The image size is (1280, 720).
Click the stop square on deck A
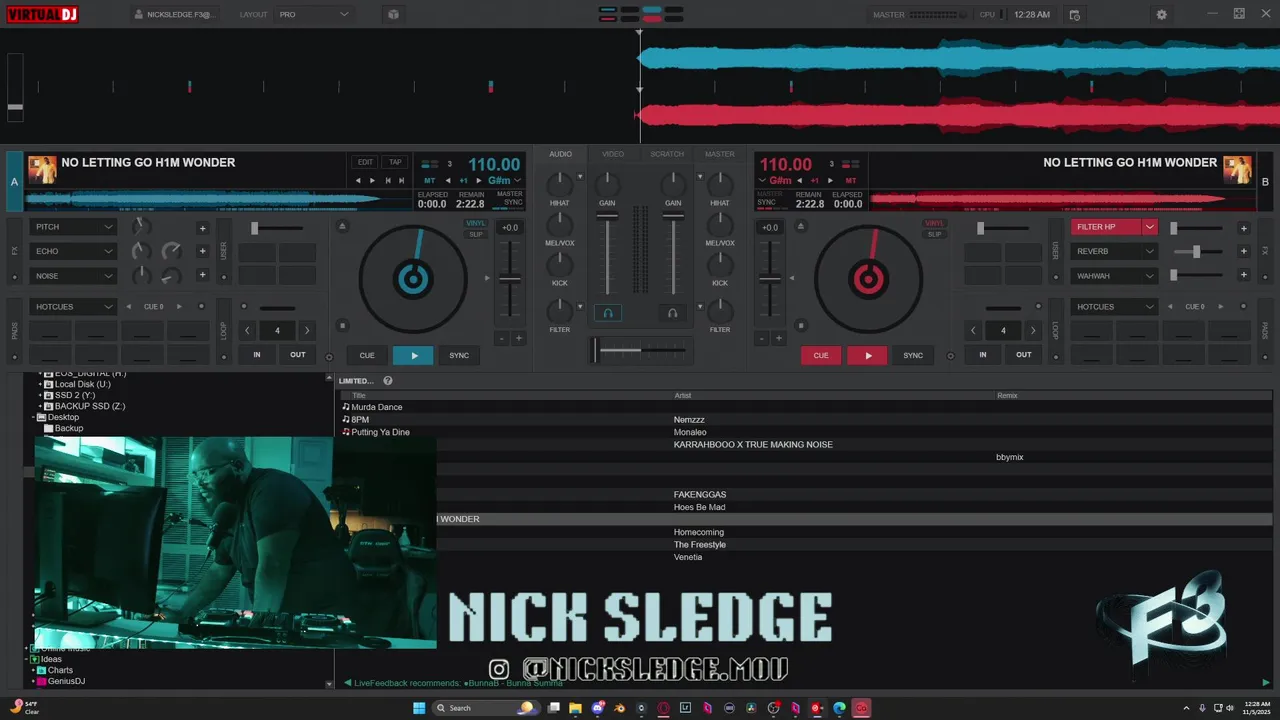[342, 325]
